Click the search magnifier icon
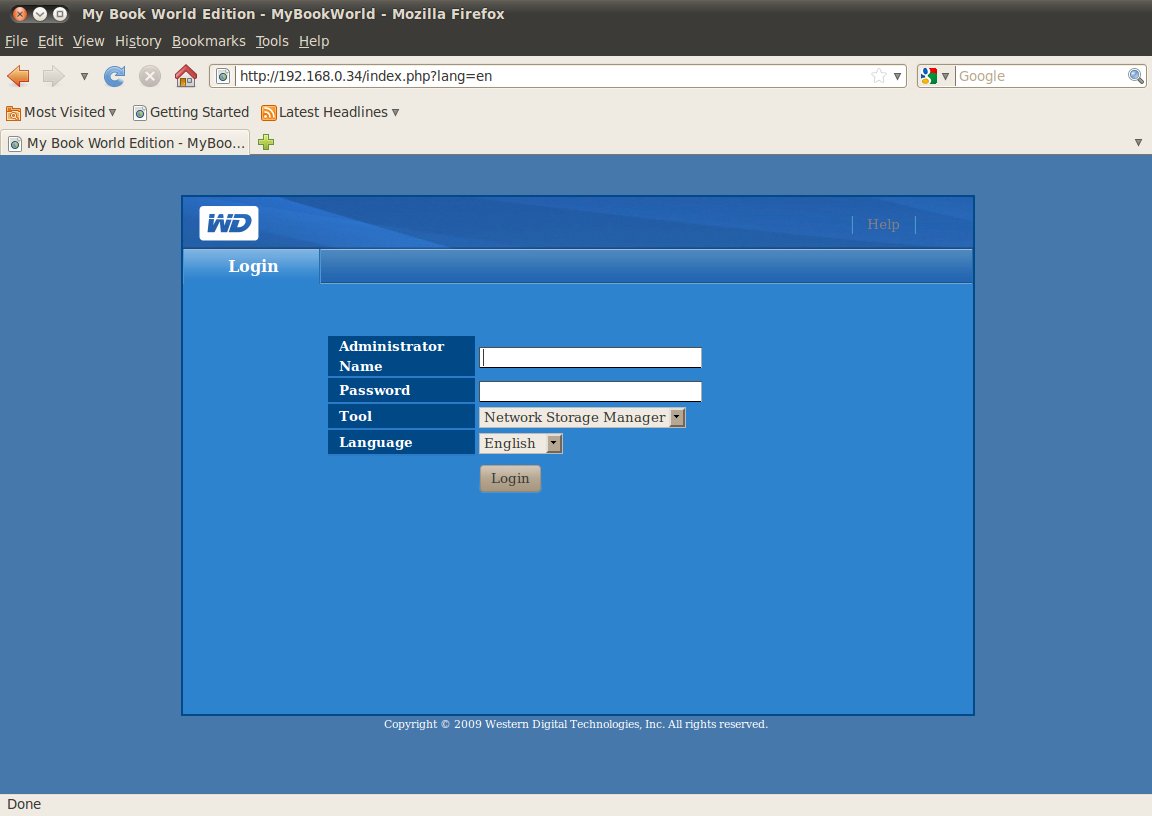 (1135, 76)
